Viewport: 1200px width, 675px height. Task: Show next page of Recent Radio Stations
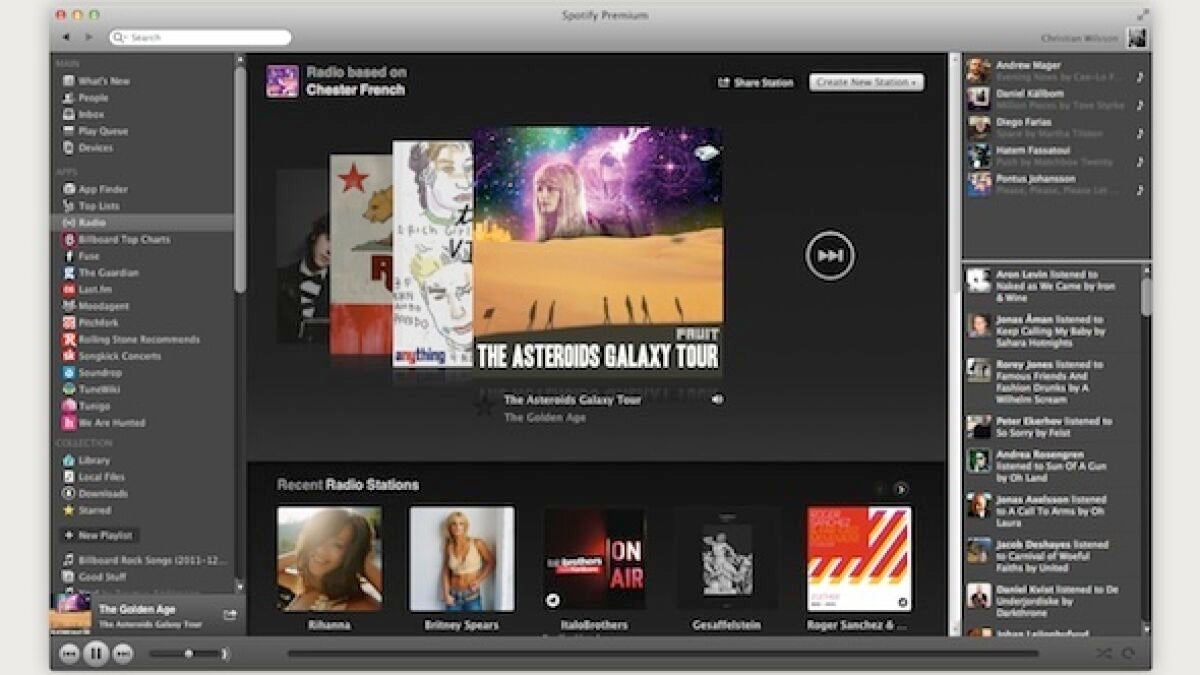[x=901, y=489]
